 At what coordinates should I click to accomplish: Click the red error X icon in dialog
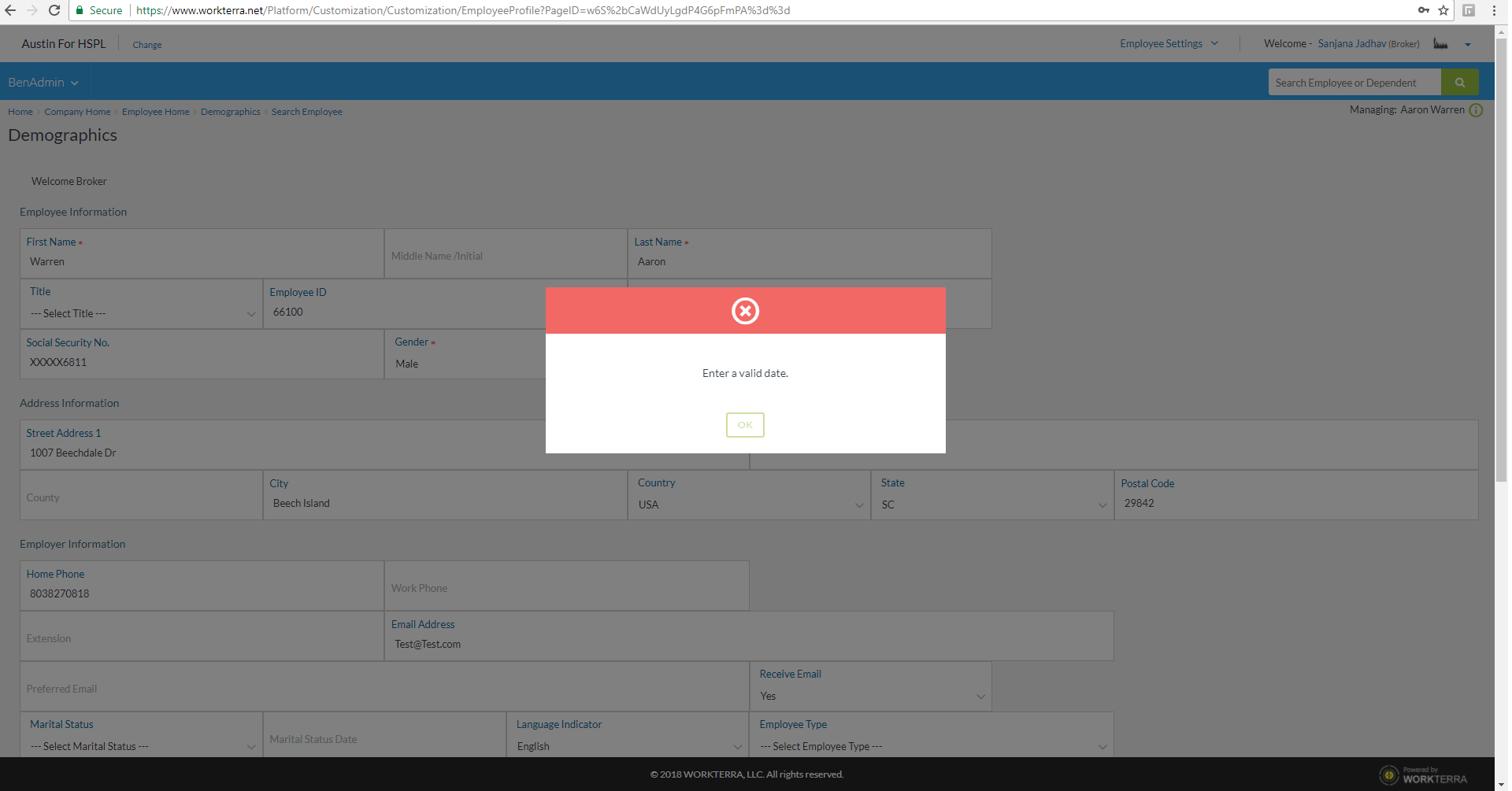click(x=745, y=311)
